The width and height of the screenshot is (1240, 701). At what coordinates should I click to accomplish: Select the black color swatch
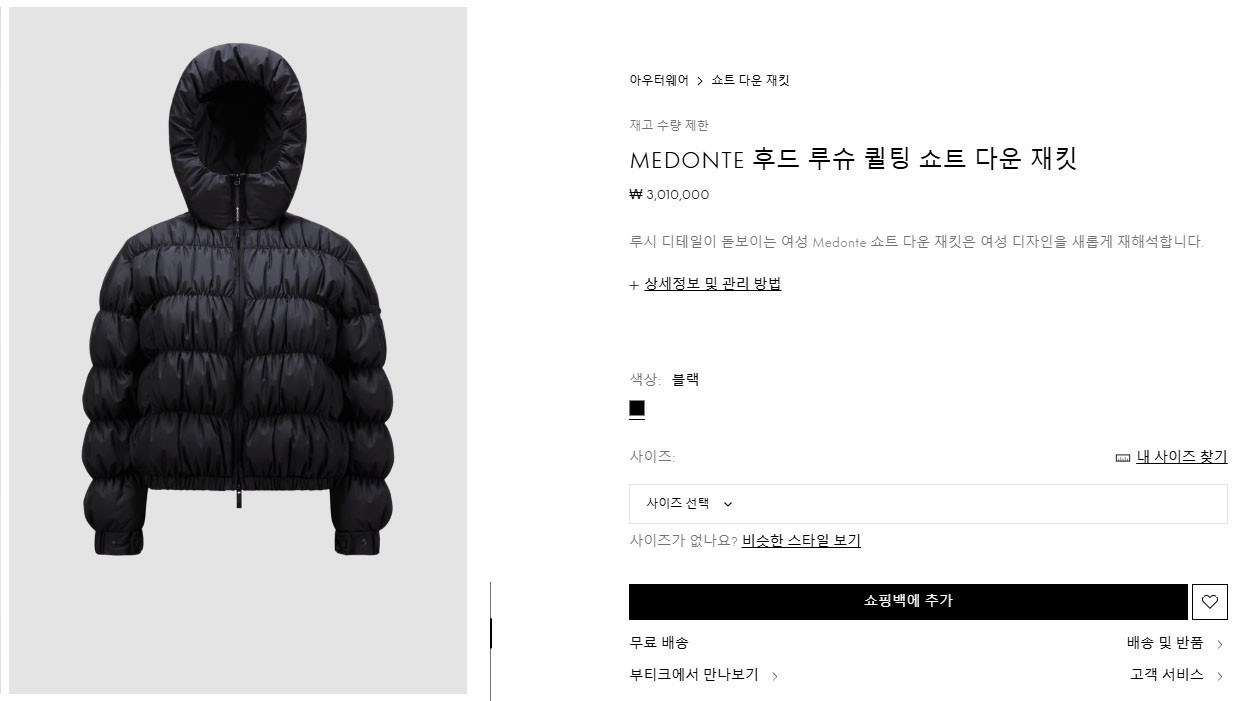(x=637, y=408)
